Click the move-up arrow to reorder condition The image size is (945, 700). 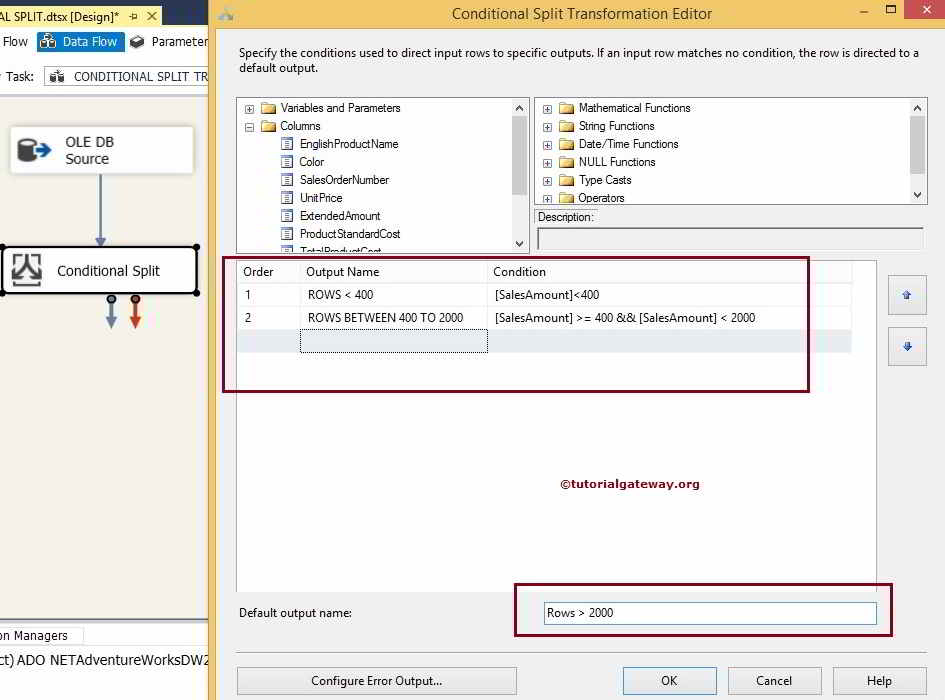point(906,294)
